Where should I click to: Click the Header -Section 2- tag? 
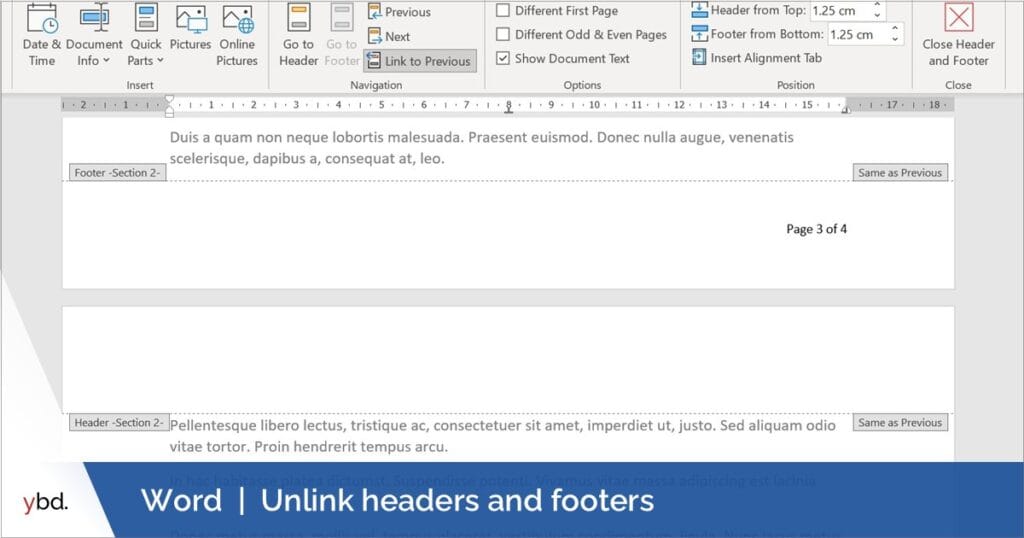click(120, 422)
